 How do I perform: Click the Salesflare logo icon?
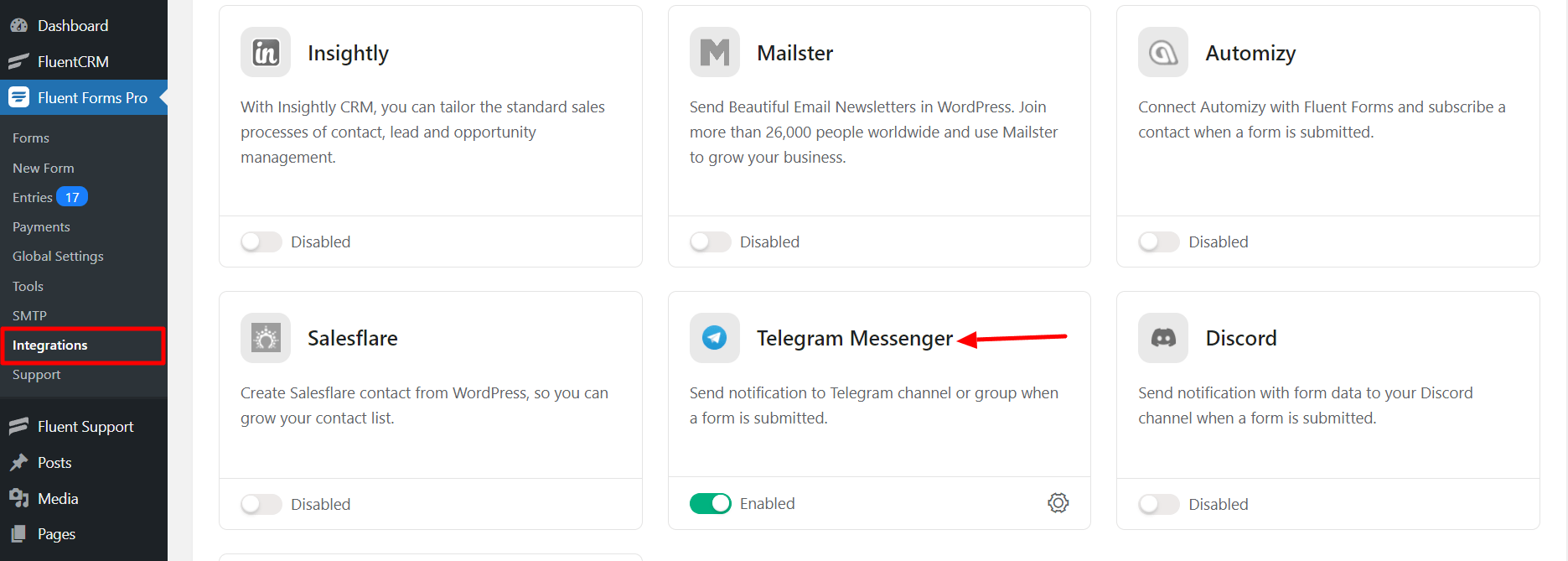(x=266, y=338)
